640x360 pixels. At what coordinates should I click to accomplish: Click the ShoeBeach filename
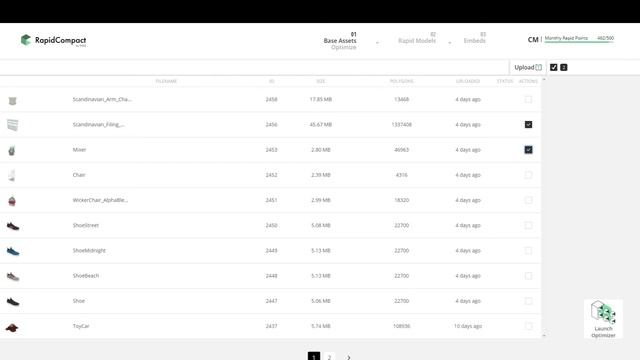(86, 276)
